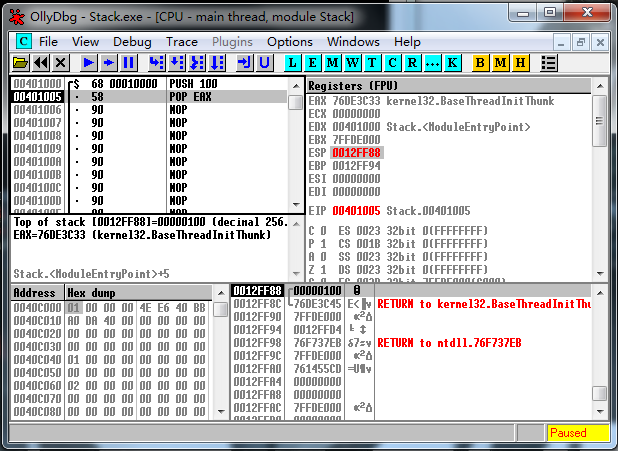The width and height of the screenshot is (618, 451).
Task: Run the program with the play icon
Action: point(89,63)
